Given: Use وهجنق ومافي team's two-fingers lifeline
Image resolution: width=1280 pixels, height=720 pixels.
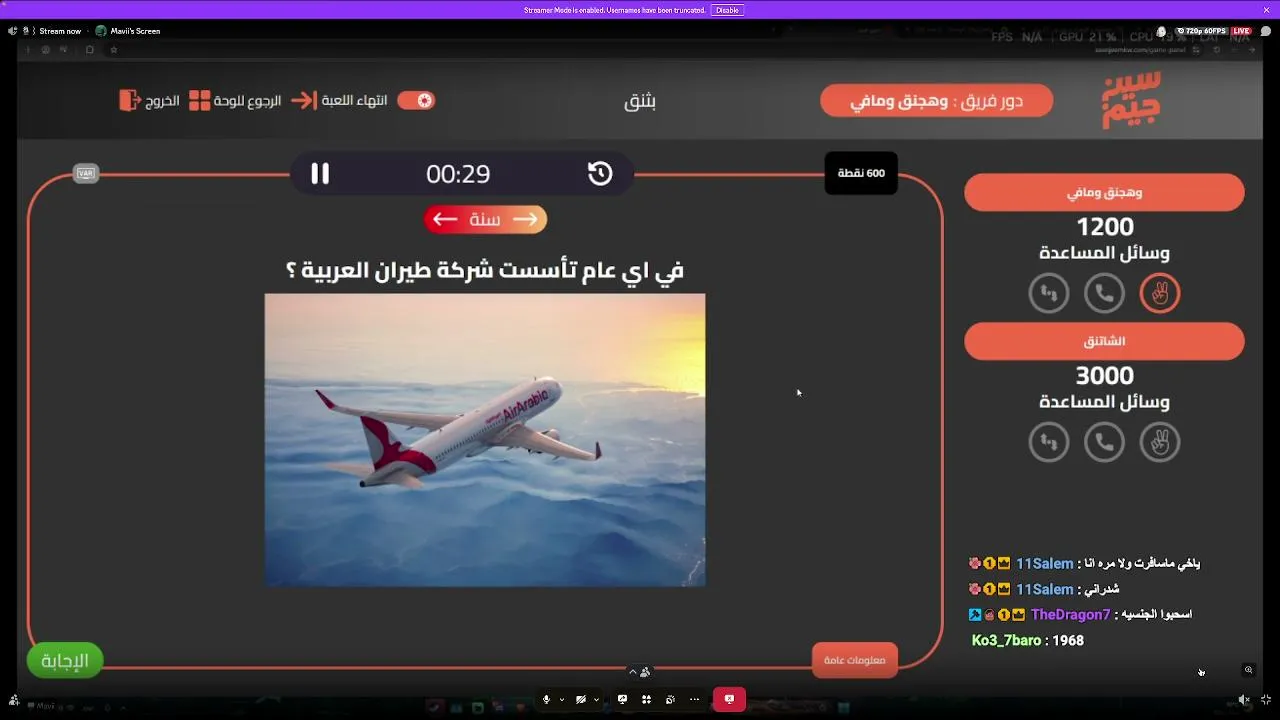Looking at the screenshot, I should tap(1160, 293).
